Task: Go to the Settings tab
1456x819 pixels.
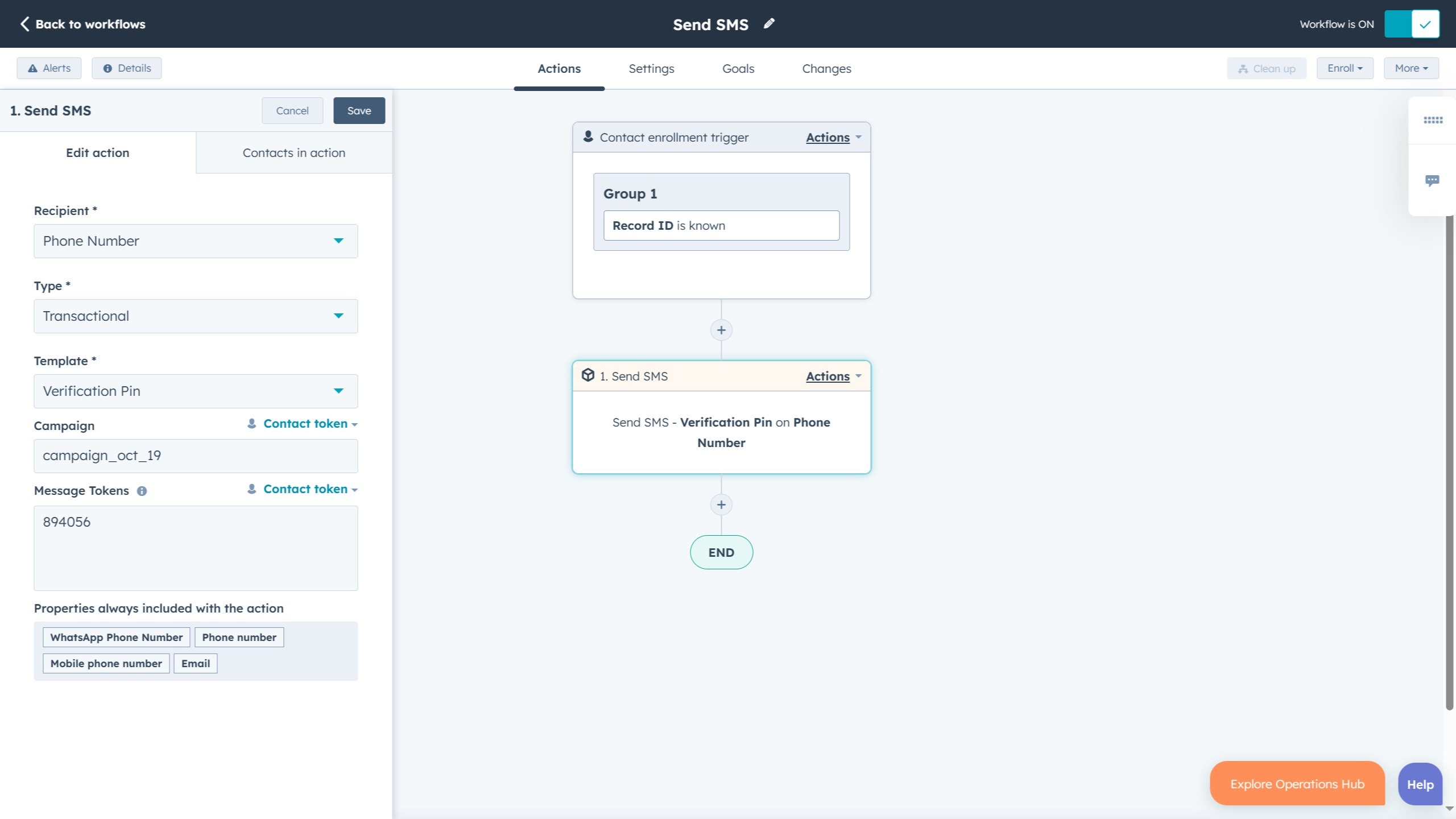Action: pyautogui.click(x=651, y=69)
